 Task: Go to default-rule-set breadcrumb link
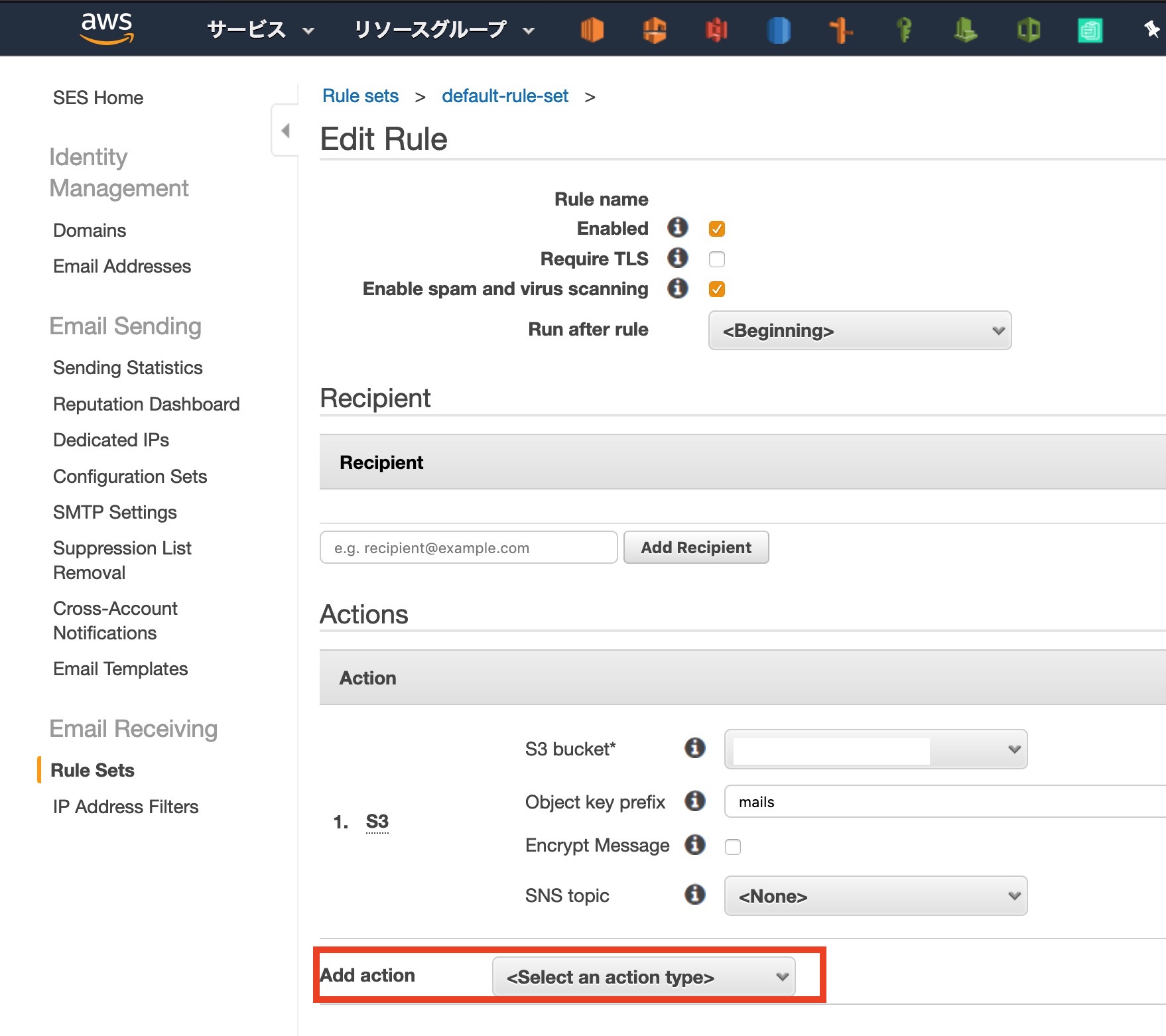(505, 96)
